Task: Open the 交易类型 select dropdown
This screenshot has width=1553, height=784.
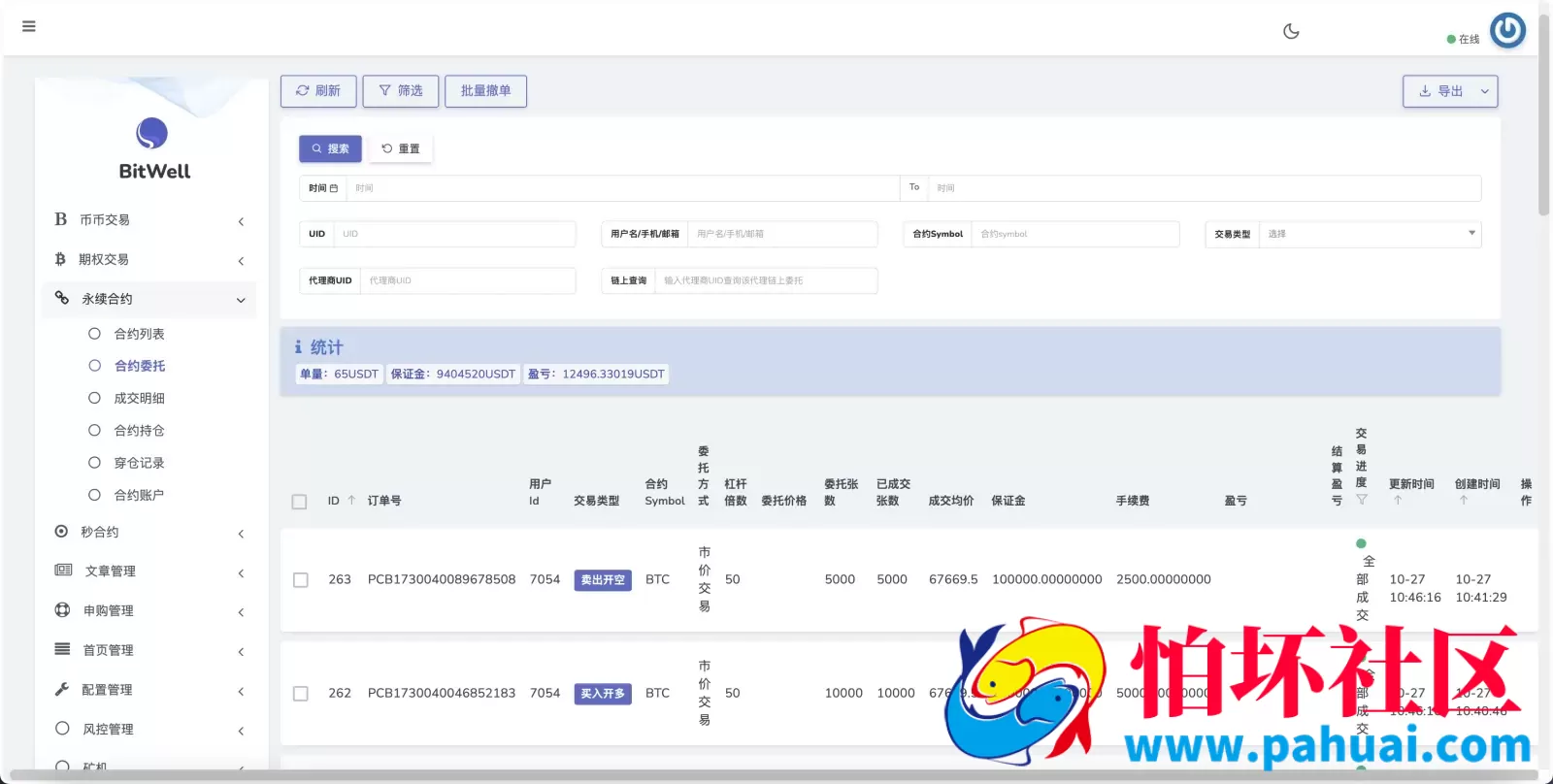Action: [x=1371, y=234]
